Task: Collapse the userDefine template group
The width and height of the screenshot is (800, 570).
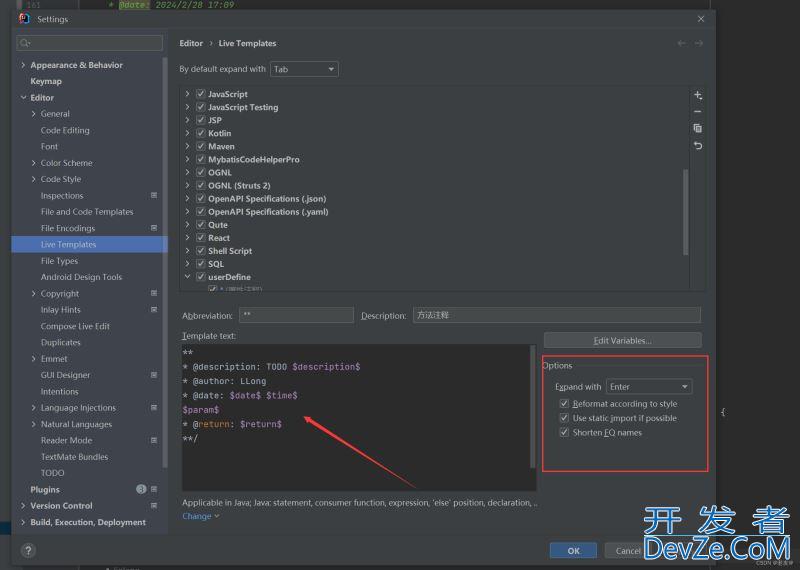Action: (187, 277)
